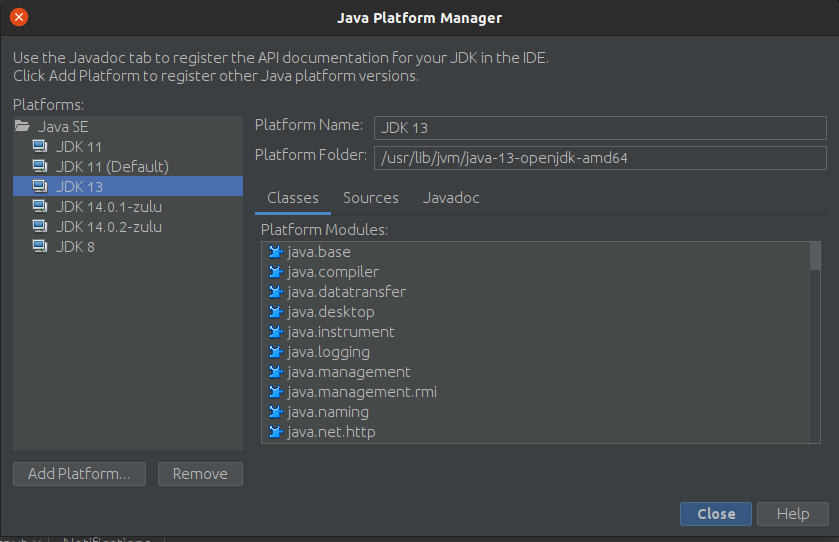Click the JDK 13 platform icon
Screen dimensions: 839x542
[40, 186]
